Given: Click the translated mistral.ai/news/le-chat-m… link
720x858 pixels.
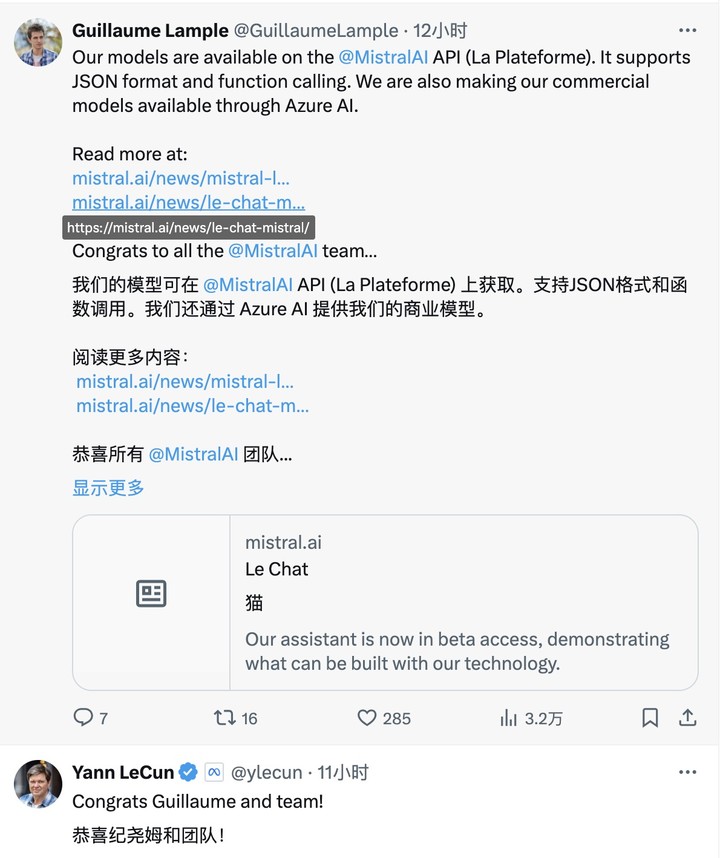Looking at the screenshot, I should point(192,405).
